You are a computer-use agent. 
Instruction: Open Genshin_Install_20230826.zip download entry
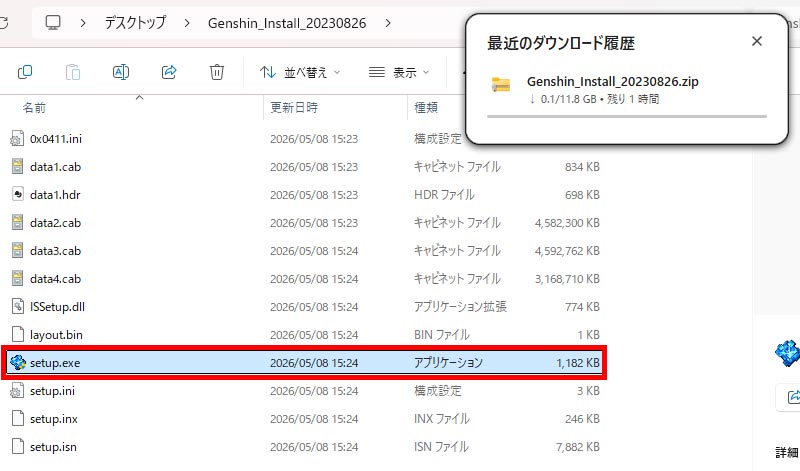click(x=627, y=89)
